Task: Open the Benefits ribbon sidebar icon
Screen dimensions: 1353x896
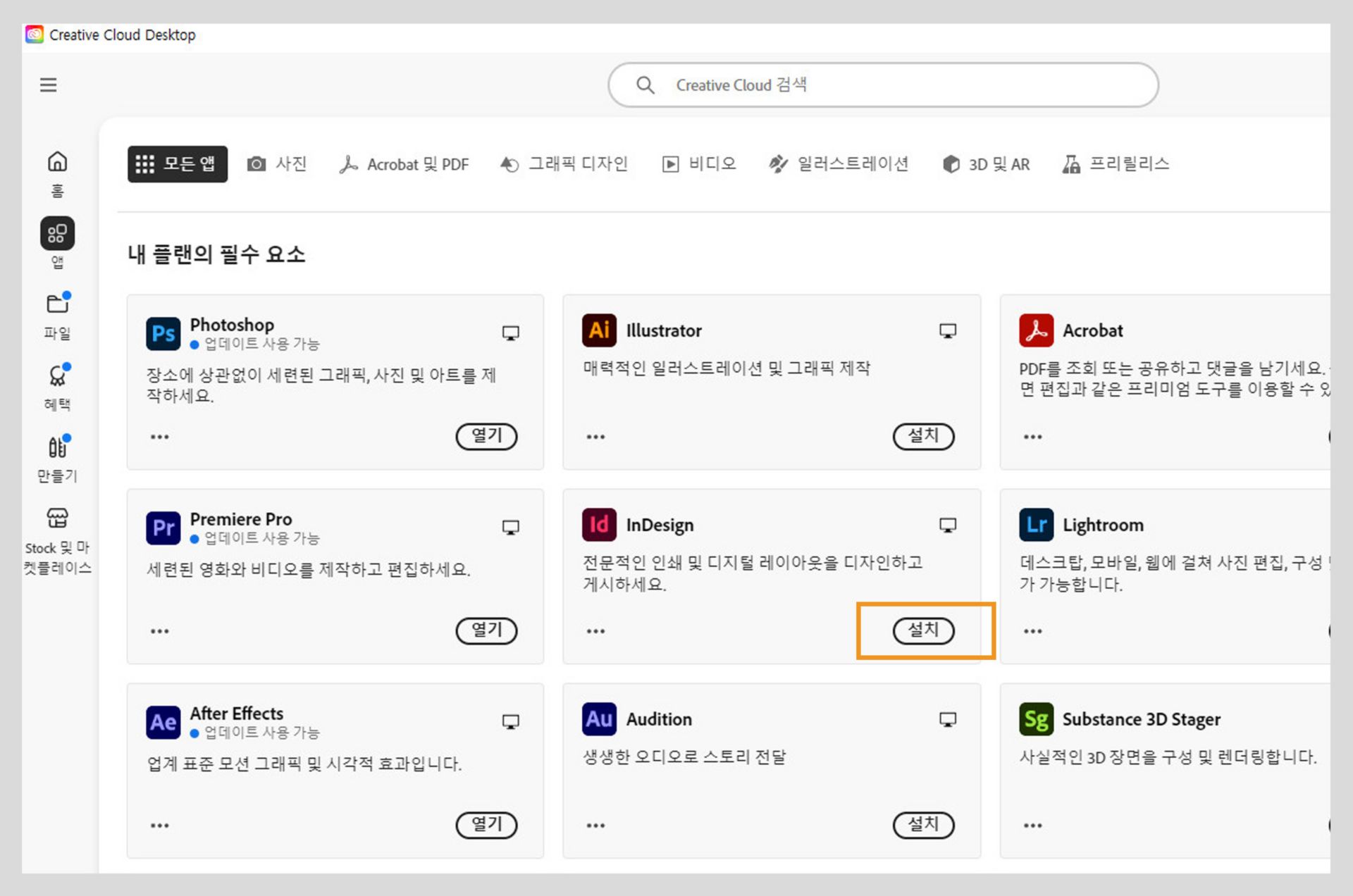Action: point(57,376)
